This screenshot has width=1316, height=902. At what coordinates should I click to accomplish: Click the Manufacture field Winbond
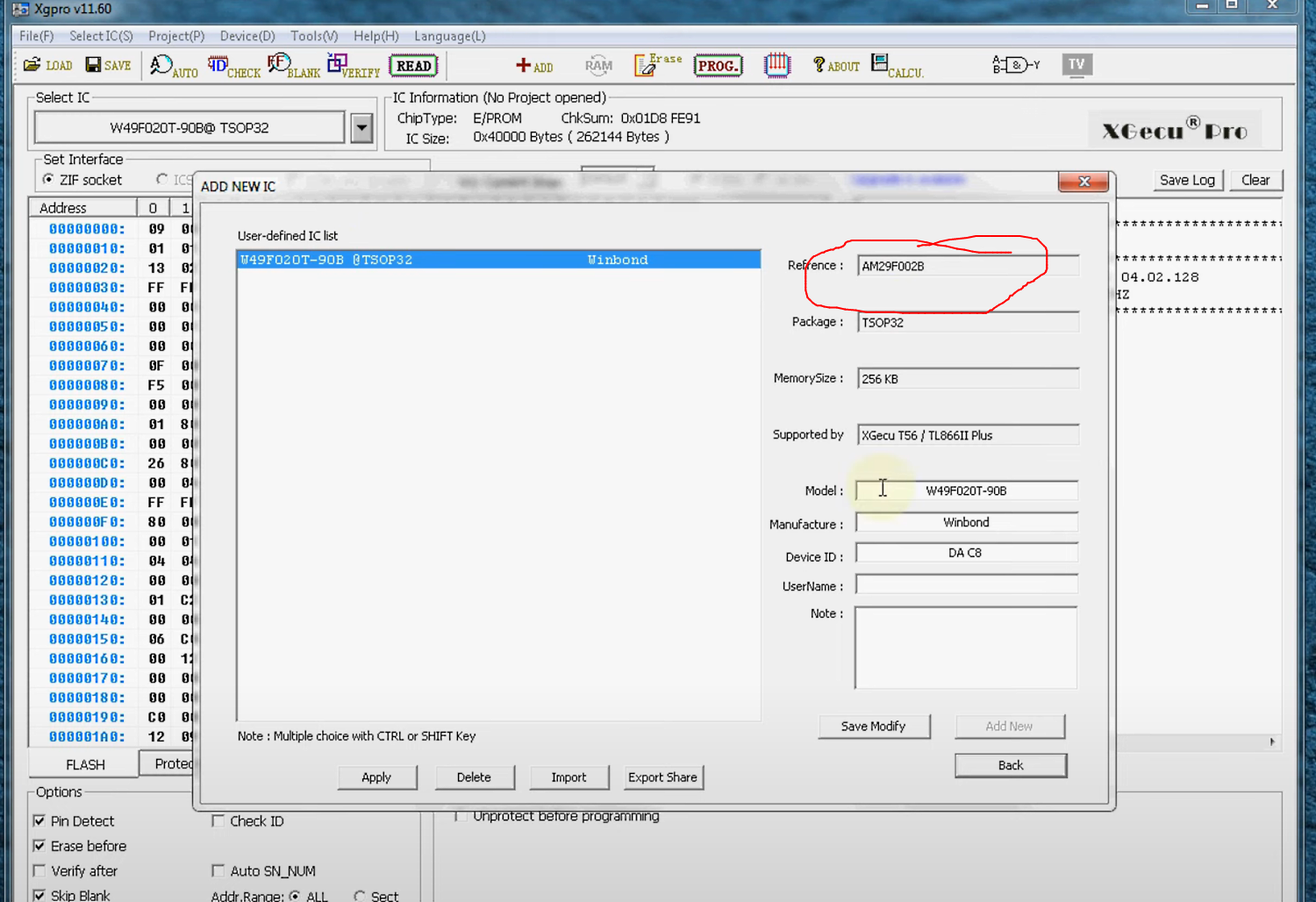coord(966,522)
